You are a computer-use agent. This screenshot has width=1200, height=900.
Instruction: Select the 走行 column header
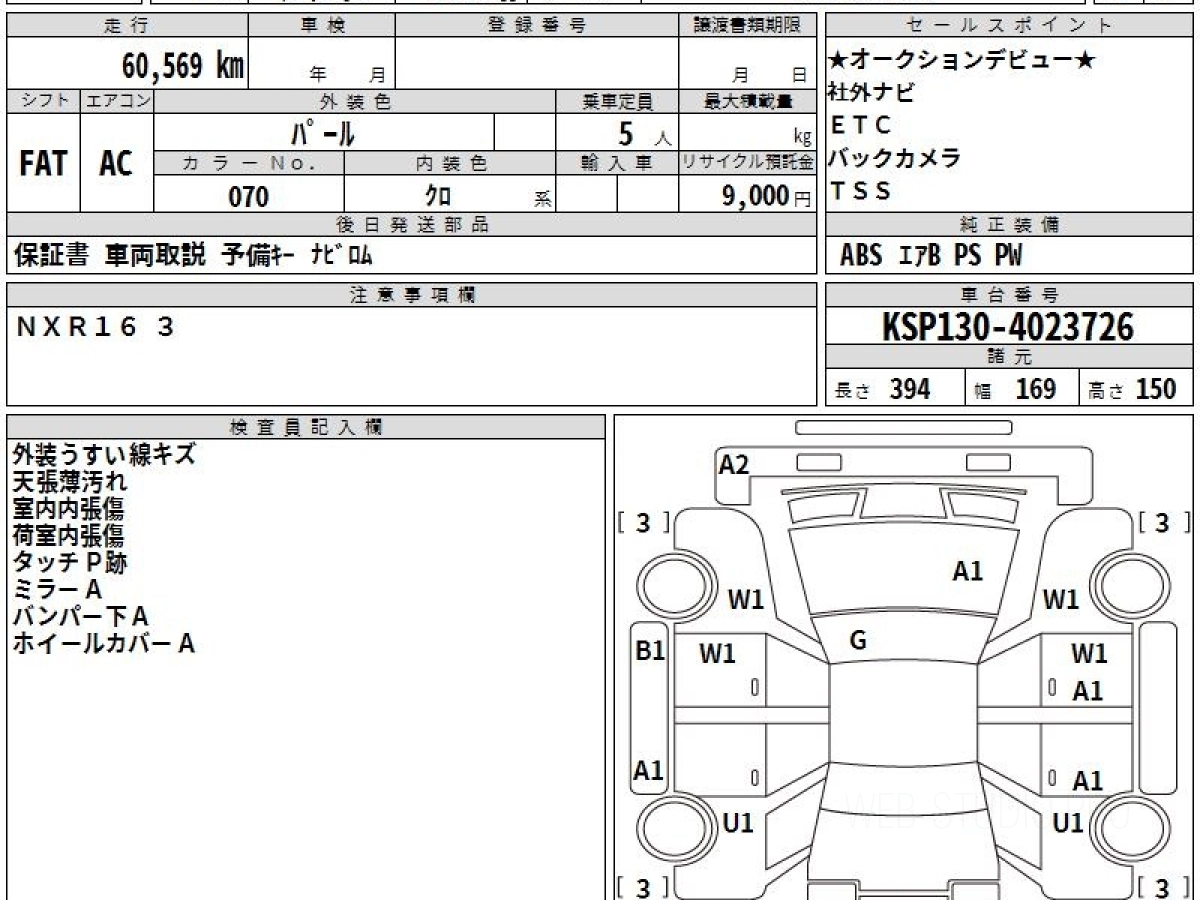coord(126,26)
